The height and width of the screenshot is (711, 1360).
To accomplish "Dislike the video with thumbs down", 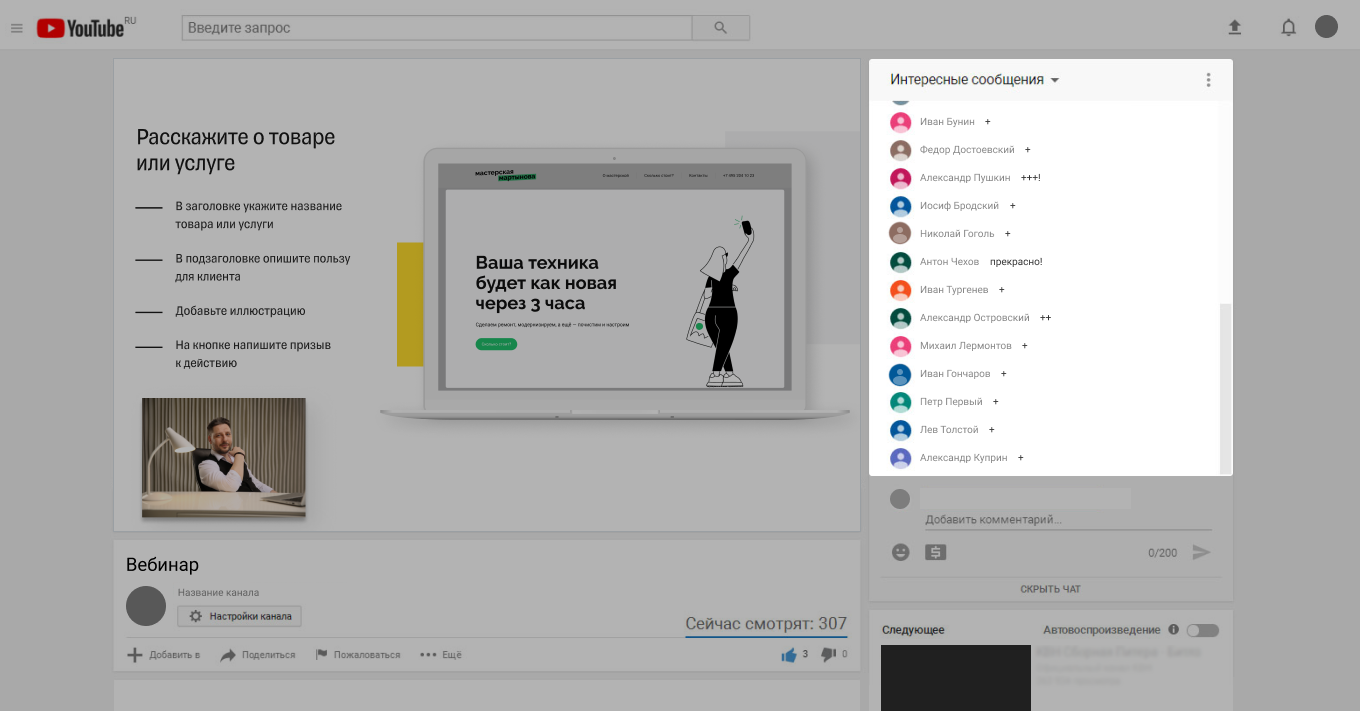I will point(828,655).
